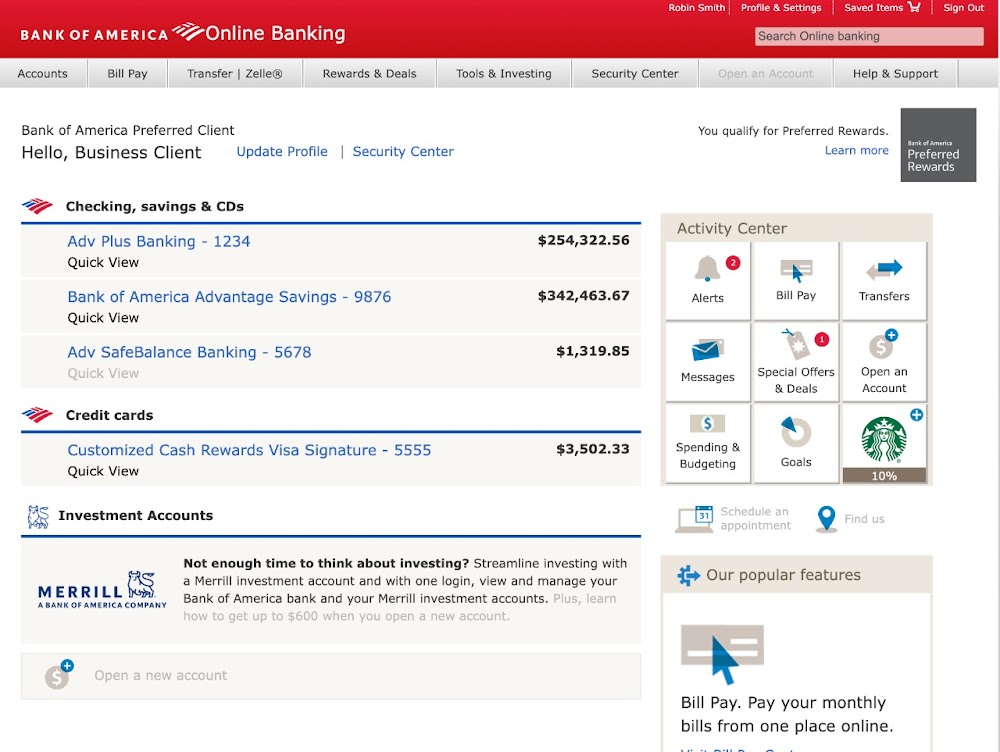Open the Messages envelope icon

coord(707,350)
